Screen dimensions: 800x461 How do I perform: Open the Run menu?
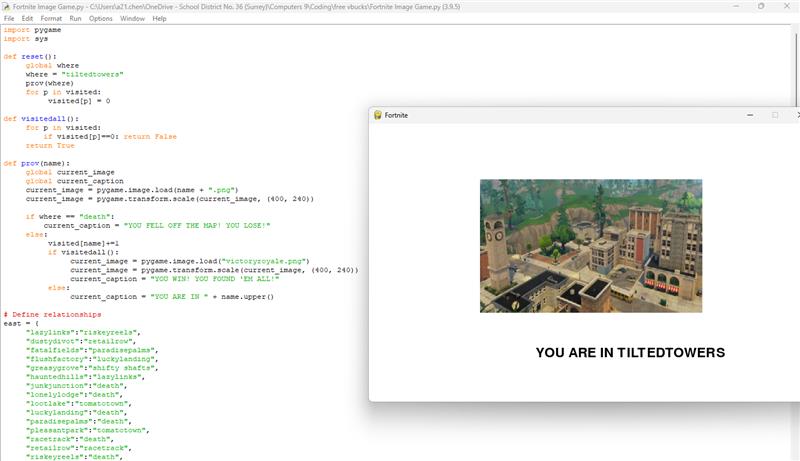75,18
